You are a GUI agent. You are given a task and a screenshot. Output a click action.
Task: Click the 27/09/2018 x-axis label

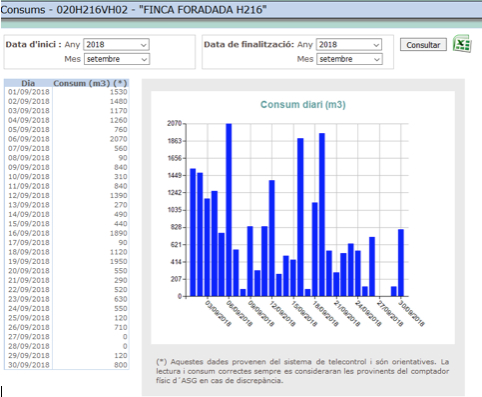tap(390, 313)
